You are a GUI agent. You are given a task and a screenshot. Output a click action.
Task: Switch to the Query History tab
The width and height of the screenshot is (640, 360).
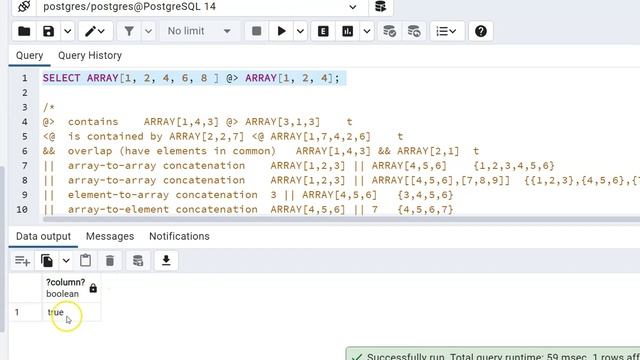point(90,56)
